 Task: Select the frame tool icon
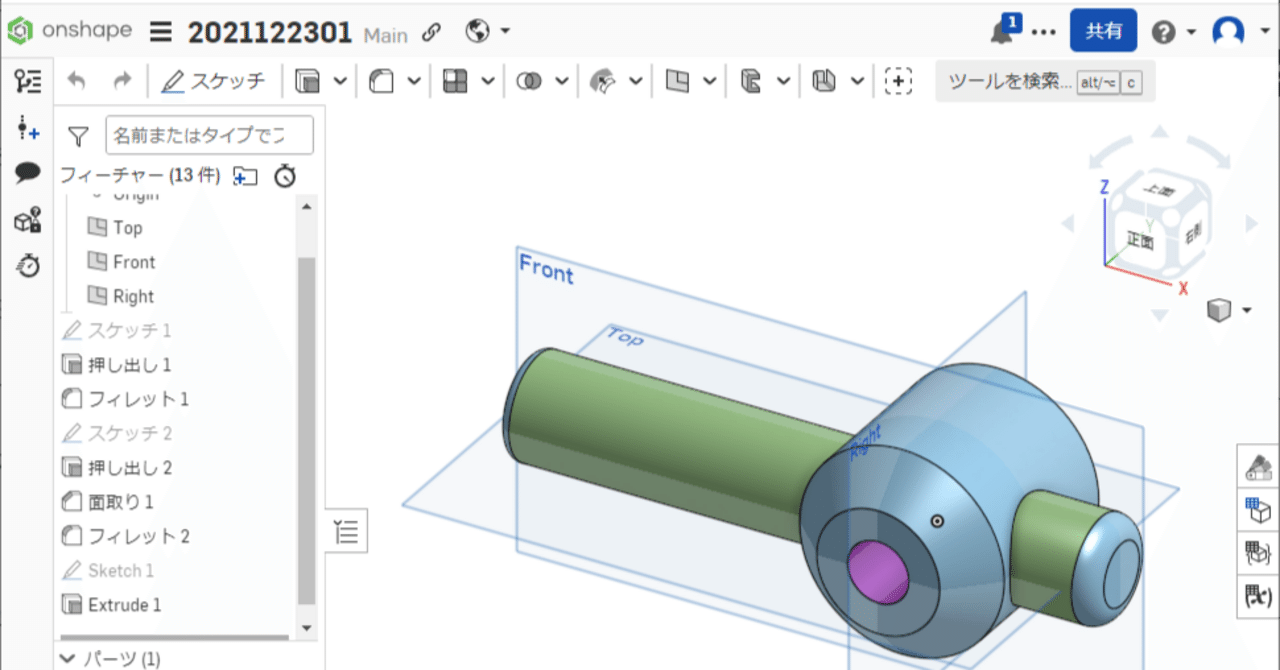coord(824,82)
